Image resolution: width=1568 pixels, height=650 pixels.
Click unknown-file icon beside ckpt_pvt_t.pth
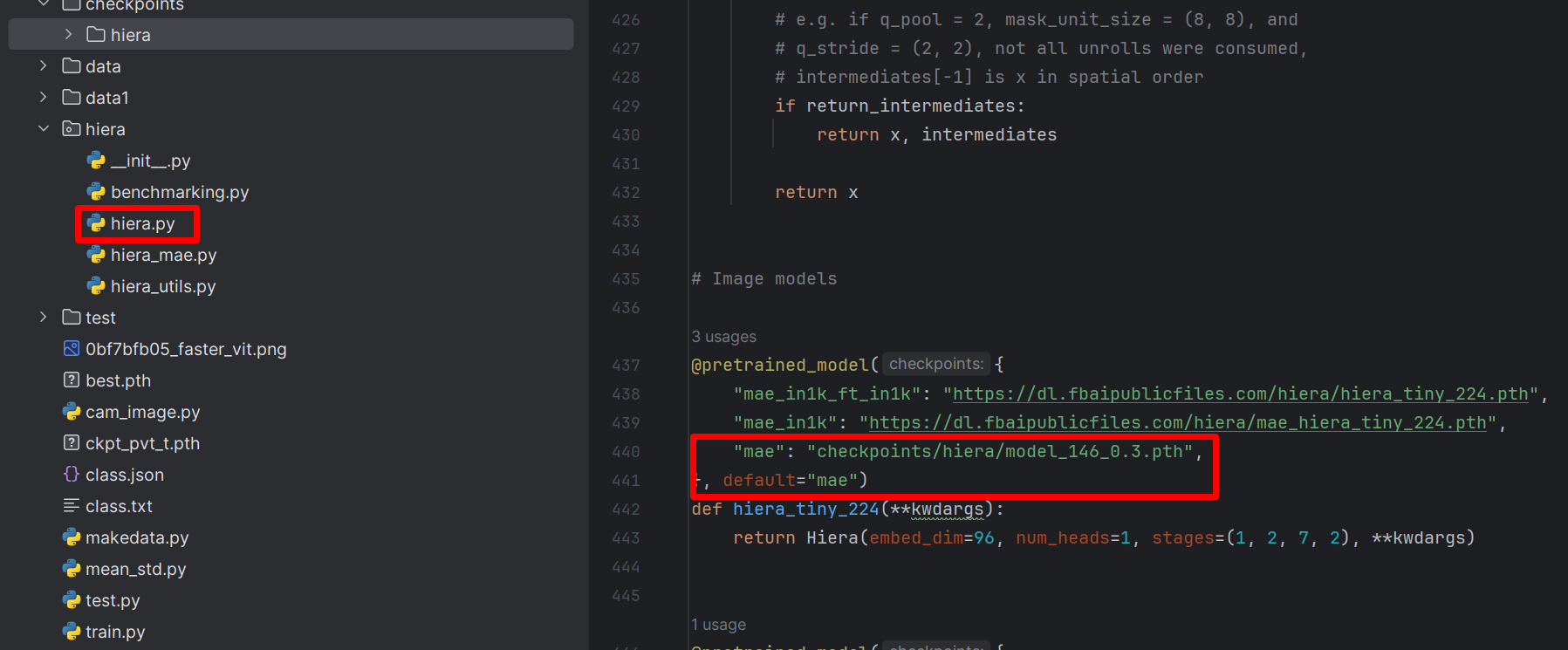pyautogui.click(x=72, y=443)
